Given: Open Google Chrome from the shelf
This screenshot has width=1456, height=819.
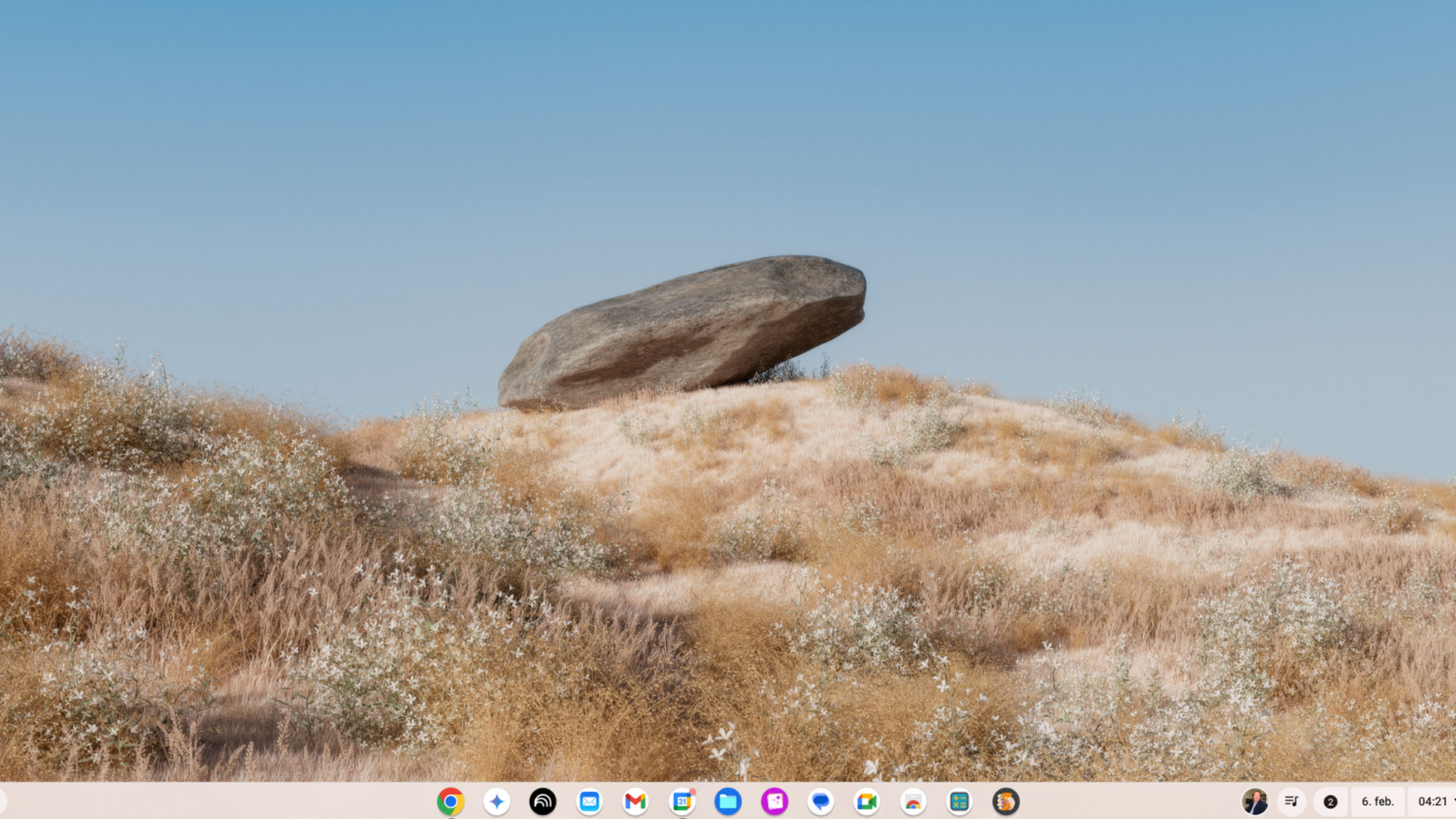Looking at the screenshot, I should (450, 802).
